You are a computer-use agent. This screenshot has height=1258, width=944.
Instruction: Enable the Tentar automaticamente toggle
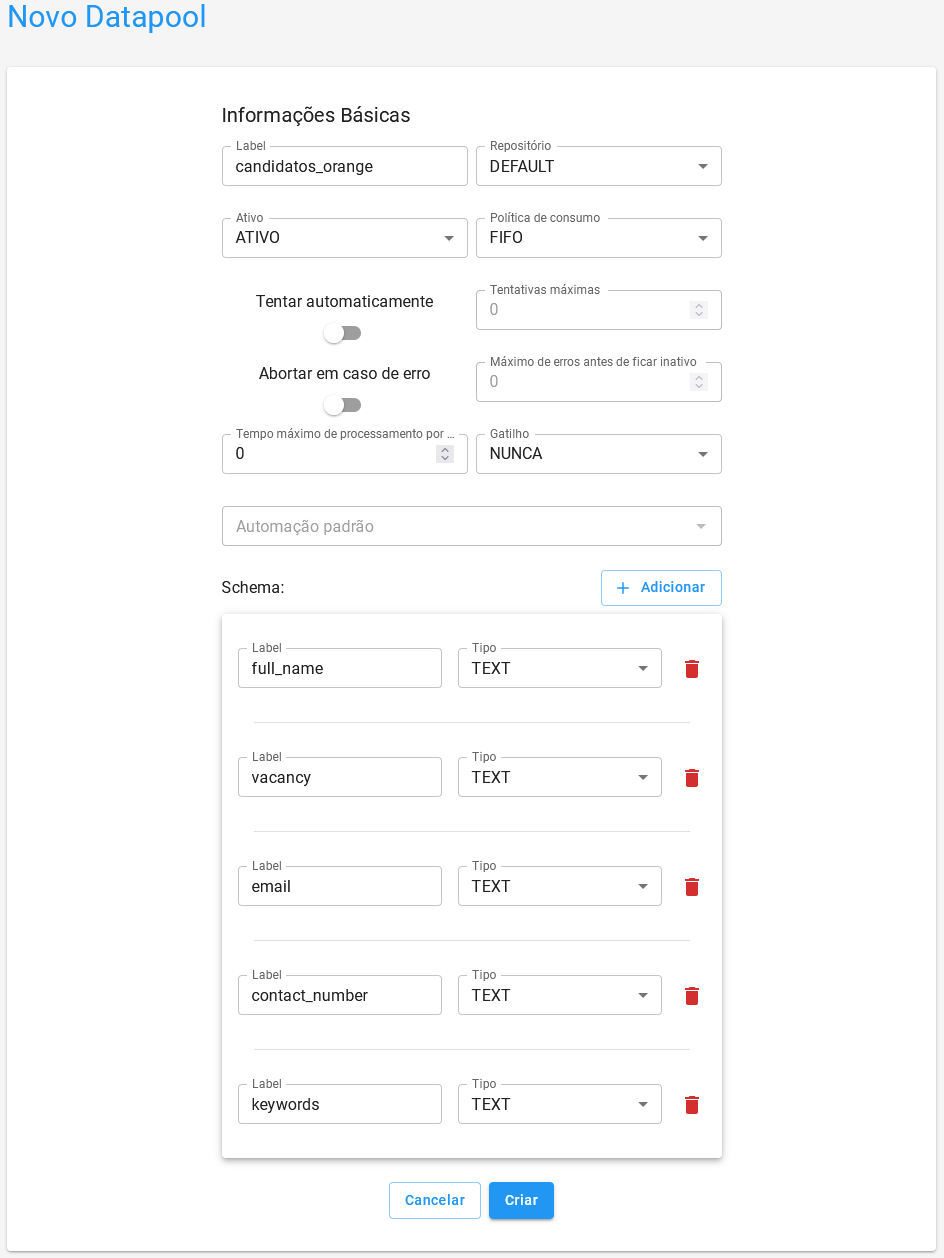[x=343, y=333]
